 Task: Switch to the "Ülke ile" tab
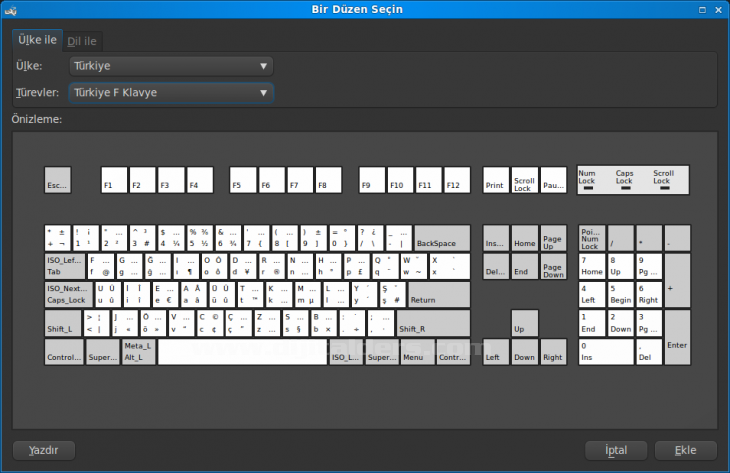click(37, 40)
